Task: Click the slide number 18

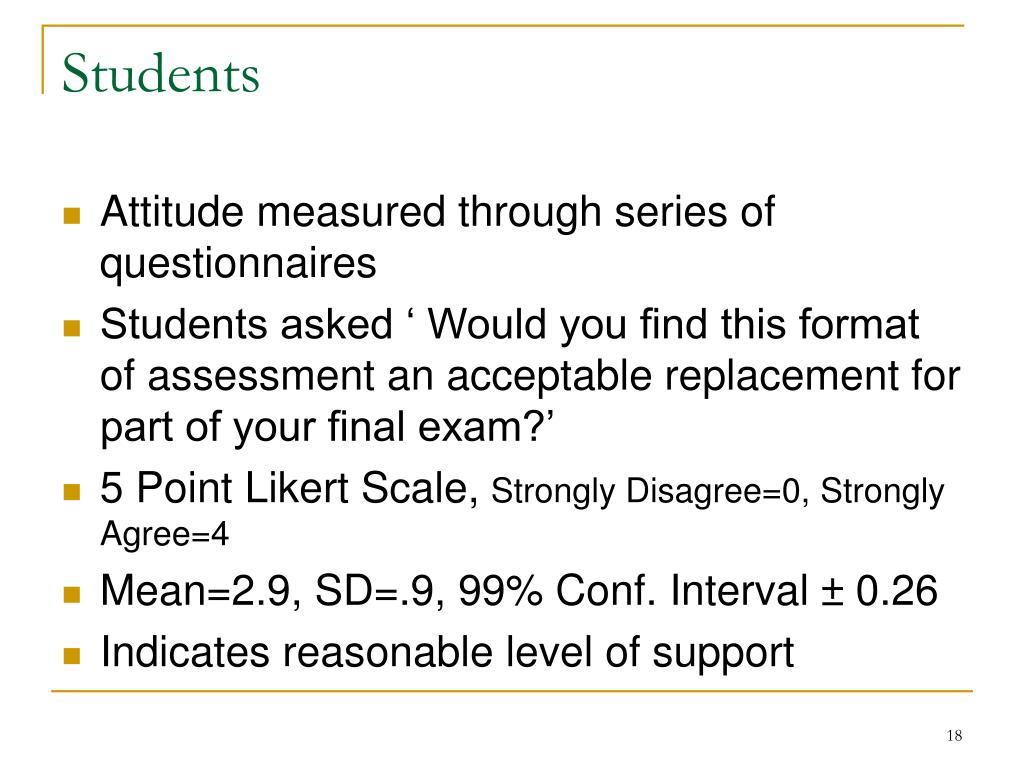Action: (954, 736)
